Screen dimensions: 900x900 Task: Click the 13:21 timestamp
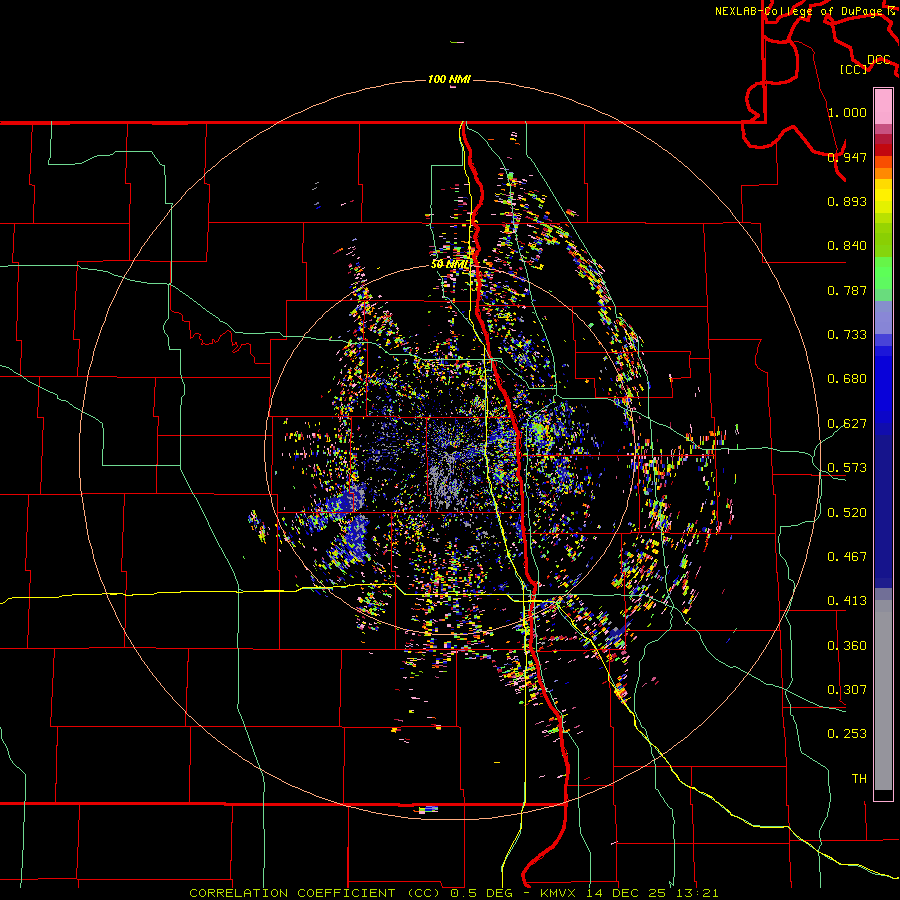(698, 893)
